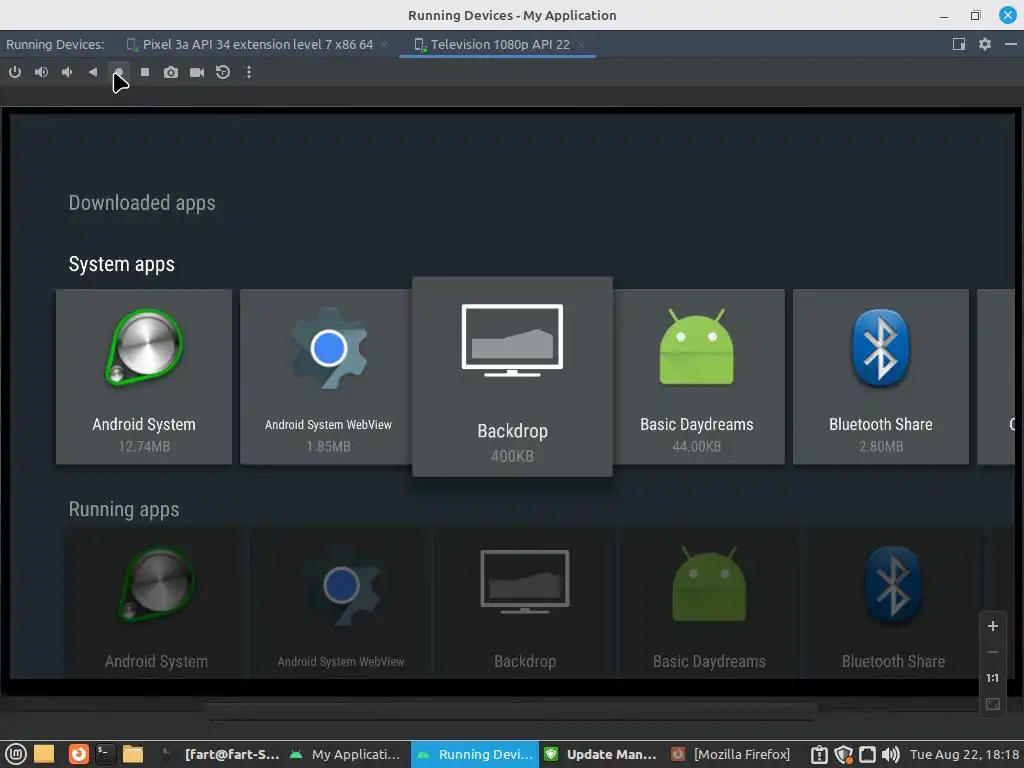Open snapshots with the restore clock icon

[x=223, y=72]
